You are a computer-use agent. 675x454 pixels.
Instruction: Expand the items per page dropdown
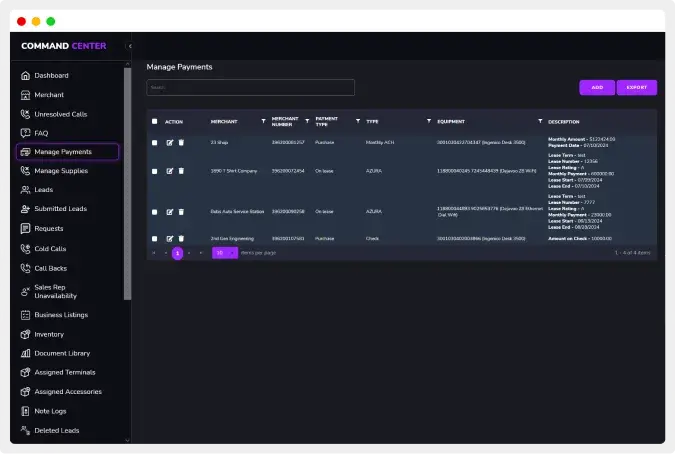click(x=225, y=253)
